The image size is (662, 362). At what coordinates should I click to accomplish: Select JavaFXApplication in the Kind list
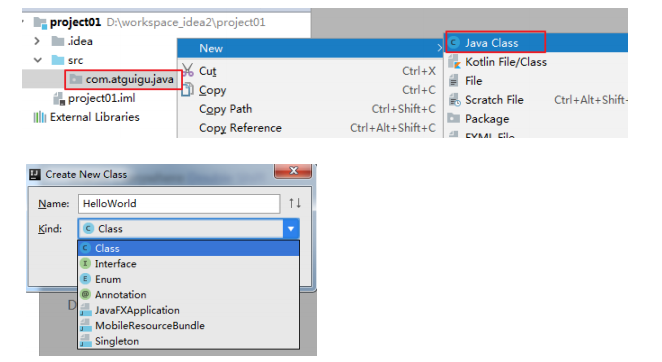pyautogui.click(x=189, y=310)
